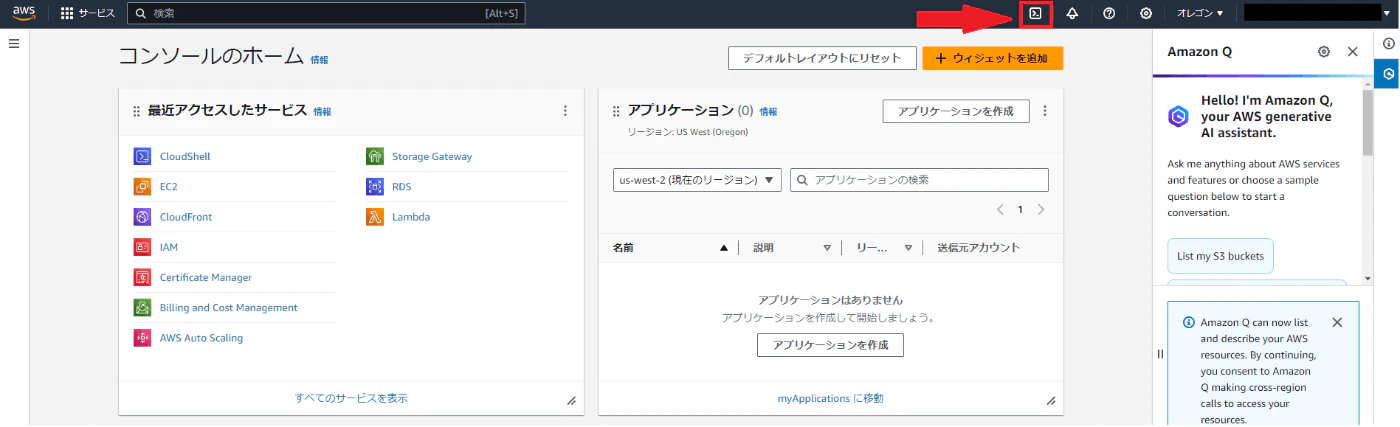Image resolution: width=1400 pixels, height=427 pixels.
Task: Open 情報 link beside コンソールのホーム
Action: click(x=319, y=60)
